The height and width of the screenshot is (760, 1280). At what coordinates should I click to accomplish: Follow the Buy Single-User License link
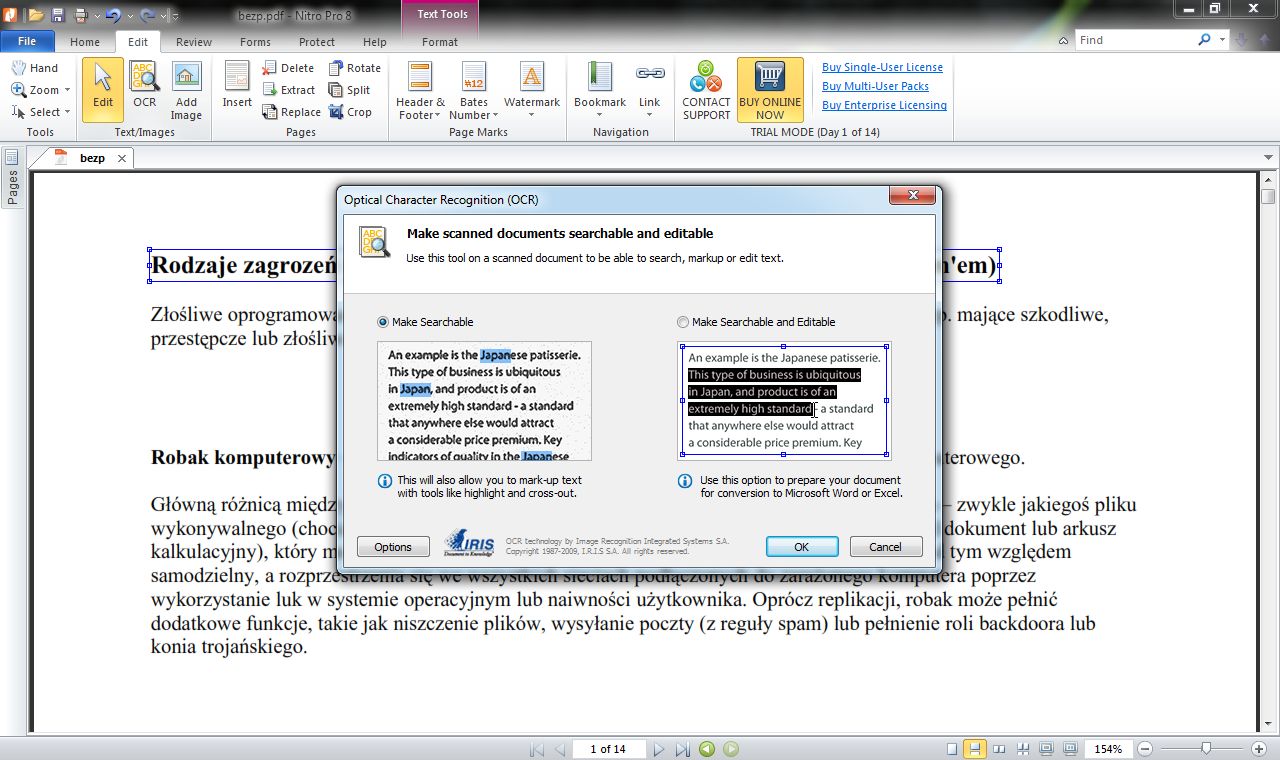pyautogui.click(x=882, y=67)
